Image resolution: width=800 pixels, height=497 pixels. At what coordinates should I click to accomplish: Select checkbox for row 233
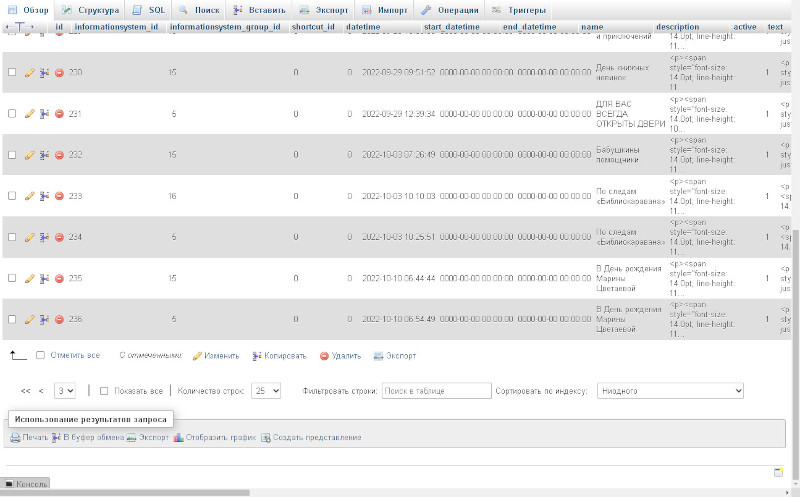12,196
